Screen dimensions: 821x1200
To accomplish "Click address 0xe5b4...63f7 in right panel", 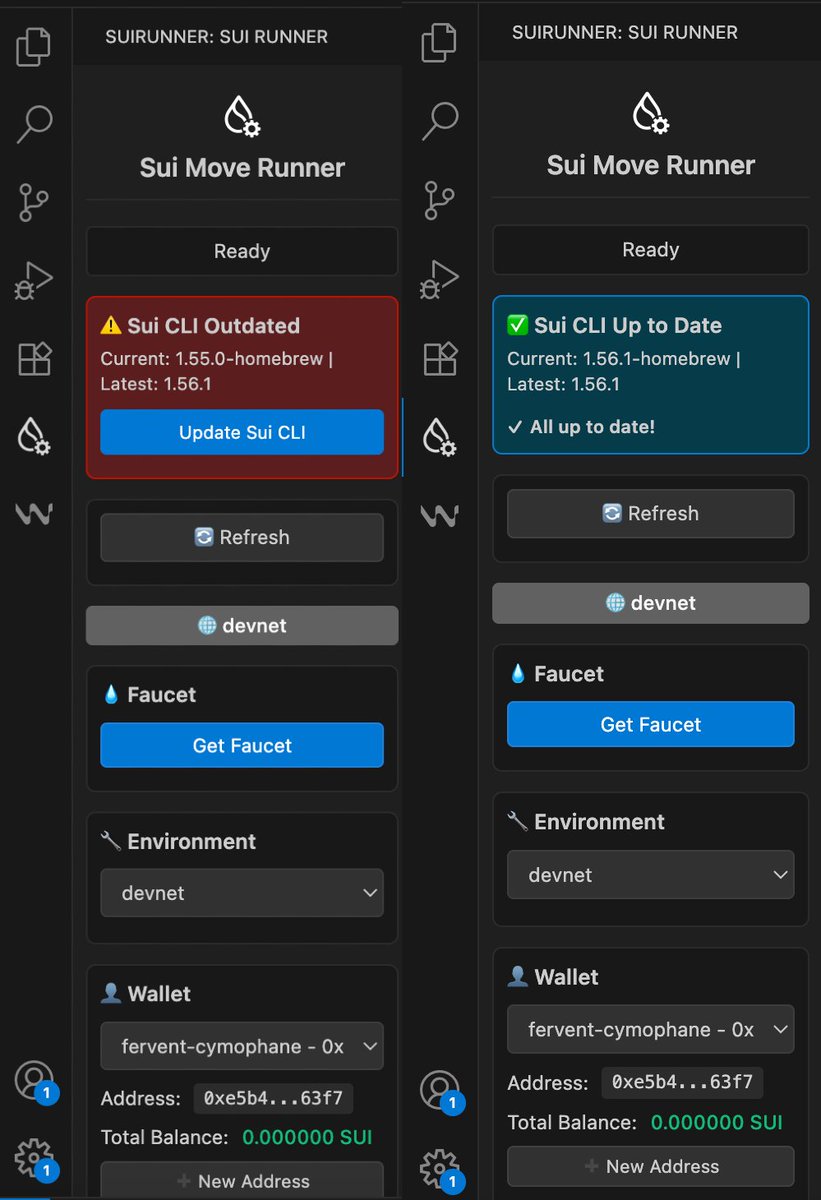I will pos(683,1082).
